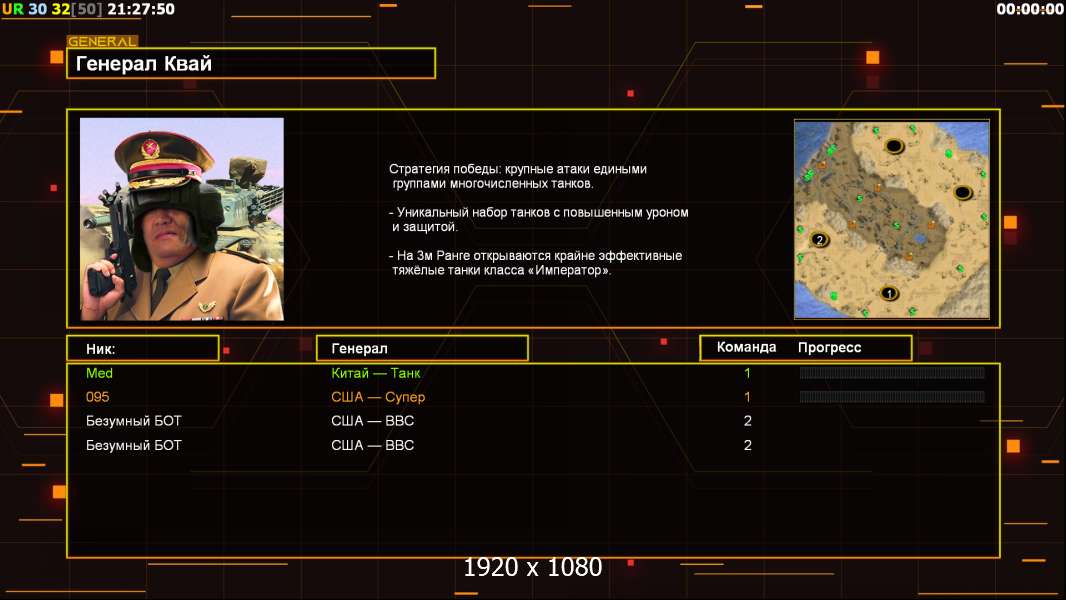Select player name 'Med'
Image resolution: width=1066 pixels, height=600 pixels.
pyautogui.click(x=99, y=373)
